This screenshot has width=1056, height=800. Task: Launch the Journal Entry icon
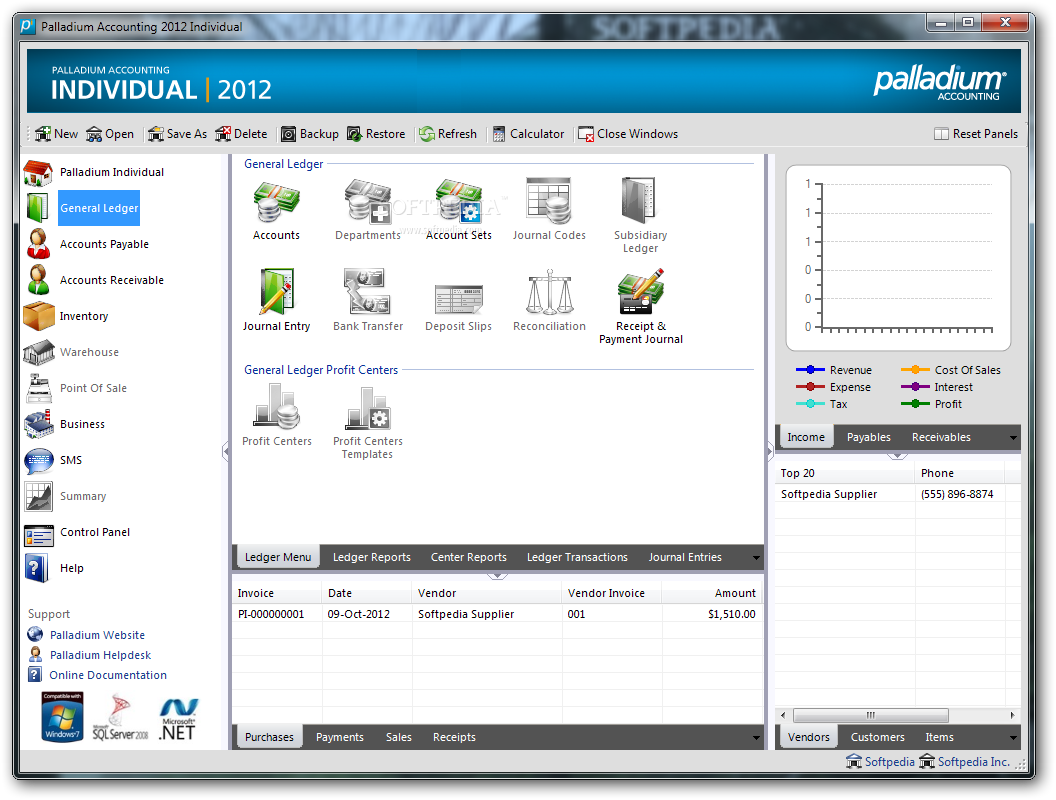(276, 292)
